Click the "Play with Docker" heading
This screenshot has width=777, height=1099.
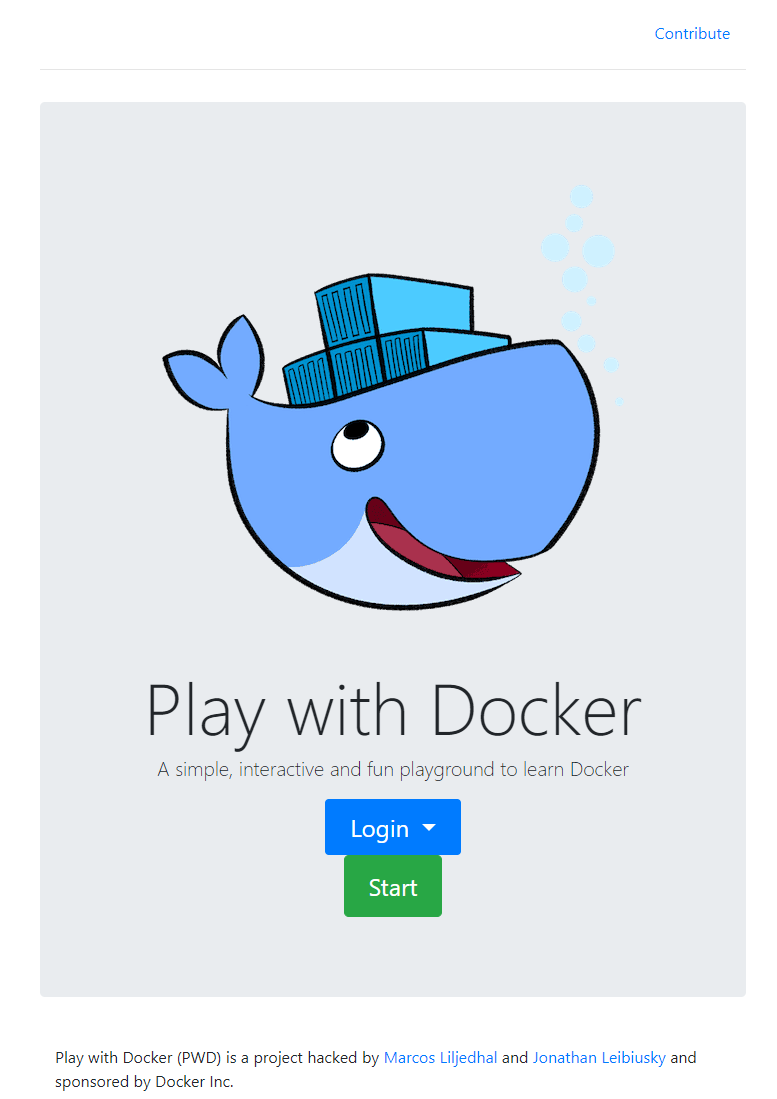click(x=392, y=711)
